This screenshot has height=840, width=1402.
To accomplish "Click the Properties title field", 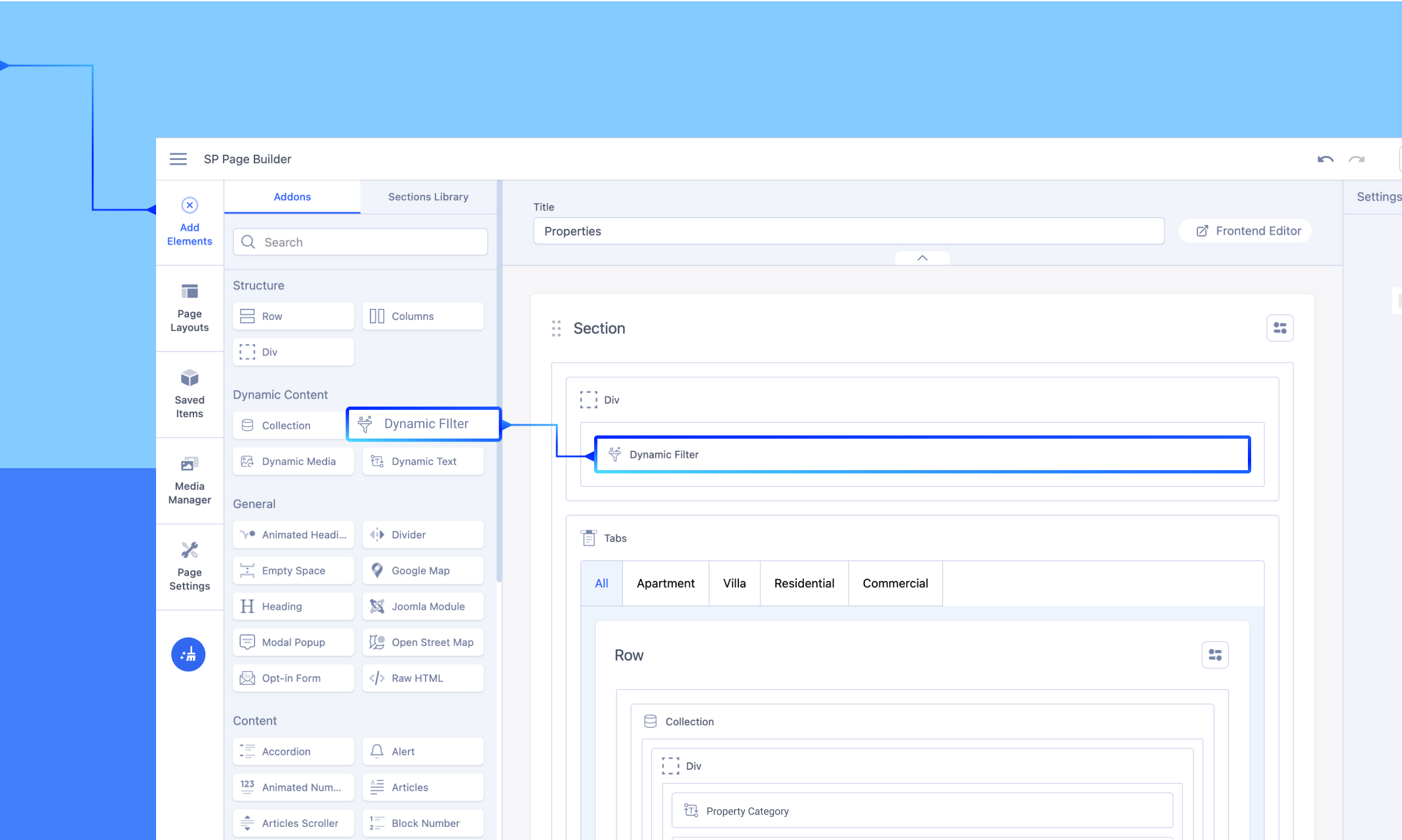I will [x=848, y=231].
